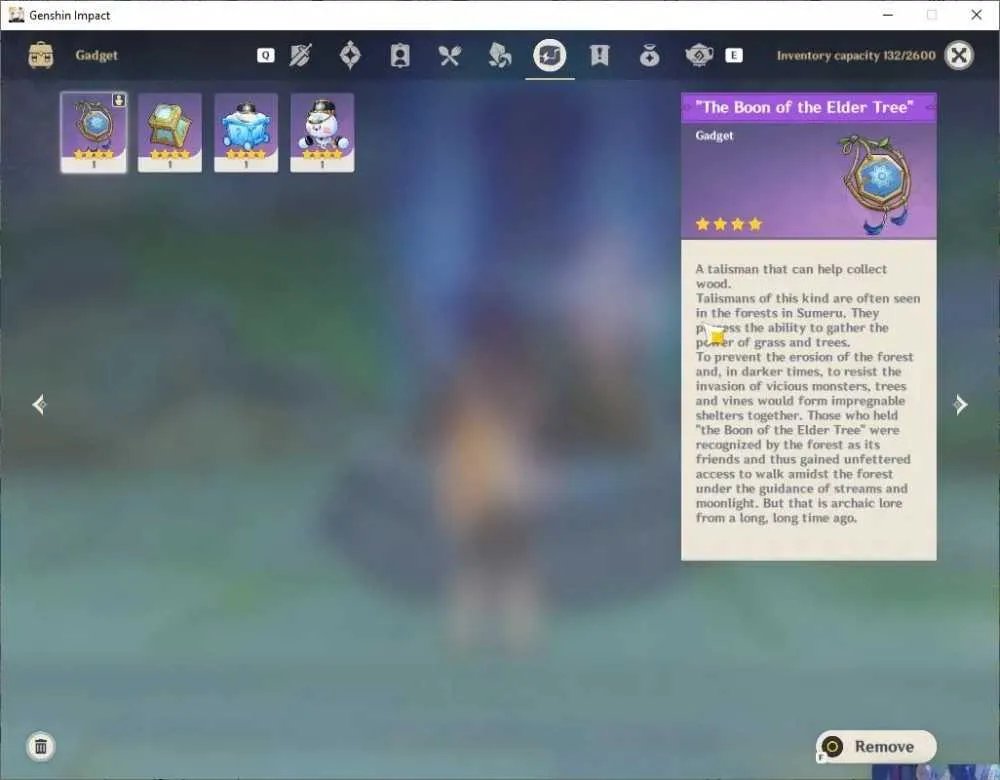Viewport: 1000px width, 780px height.
Task: Close the inventory with the round X button
Action: click(x=959, y=55)
